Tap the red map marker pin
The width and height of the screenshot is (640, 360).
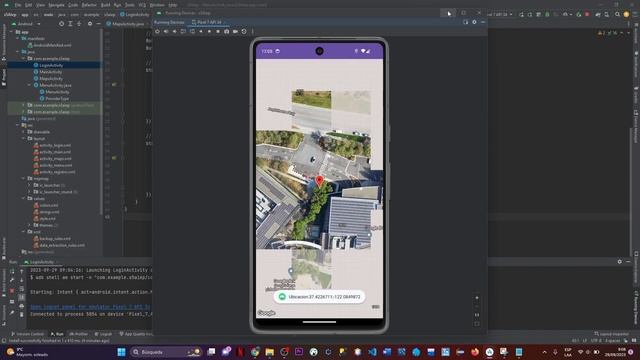coord(320,180)
